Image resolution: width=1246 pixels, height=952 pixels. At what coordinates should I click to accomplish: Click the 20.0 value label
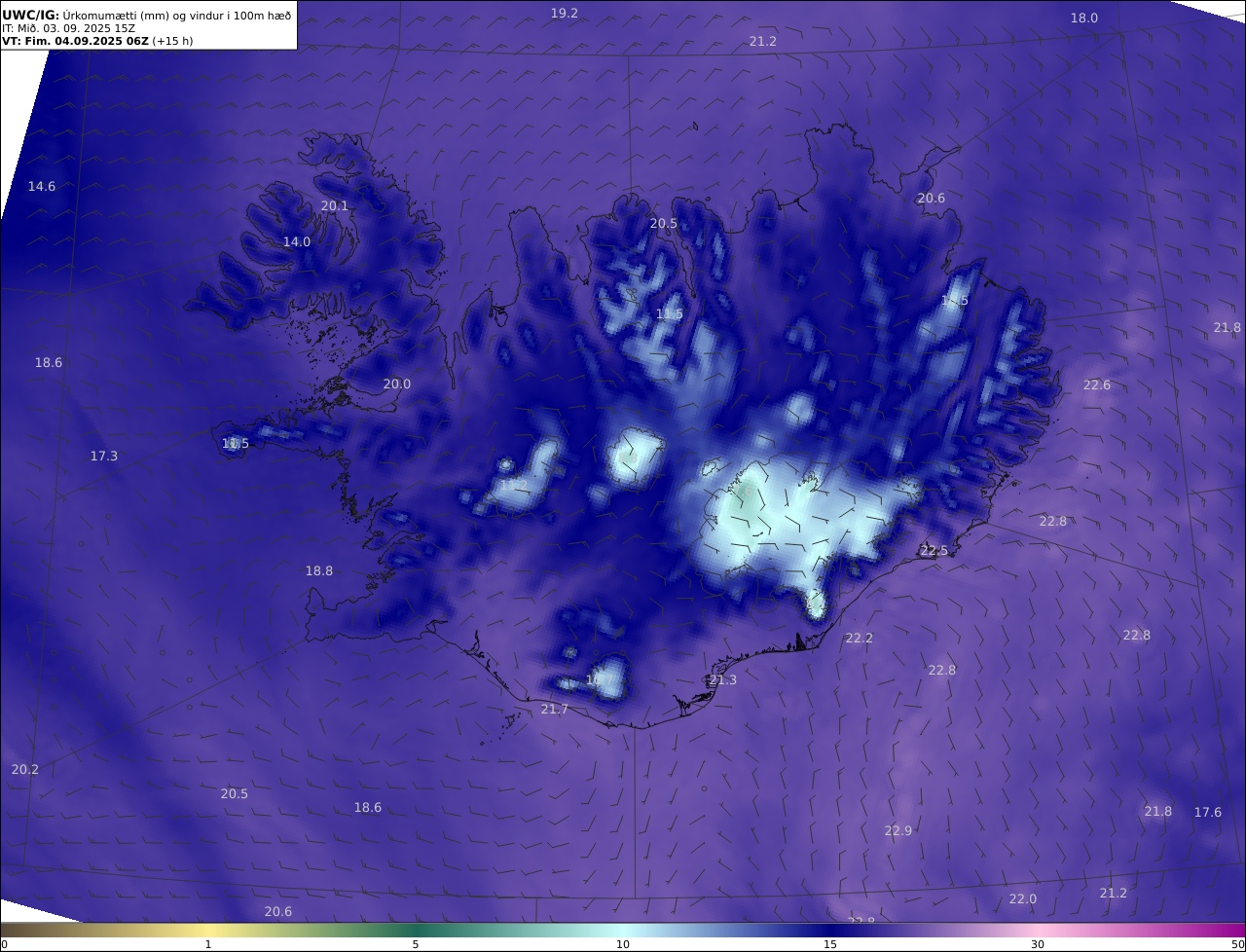(396, 384)
